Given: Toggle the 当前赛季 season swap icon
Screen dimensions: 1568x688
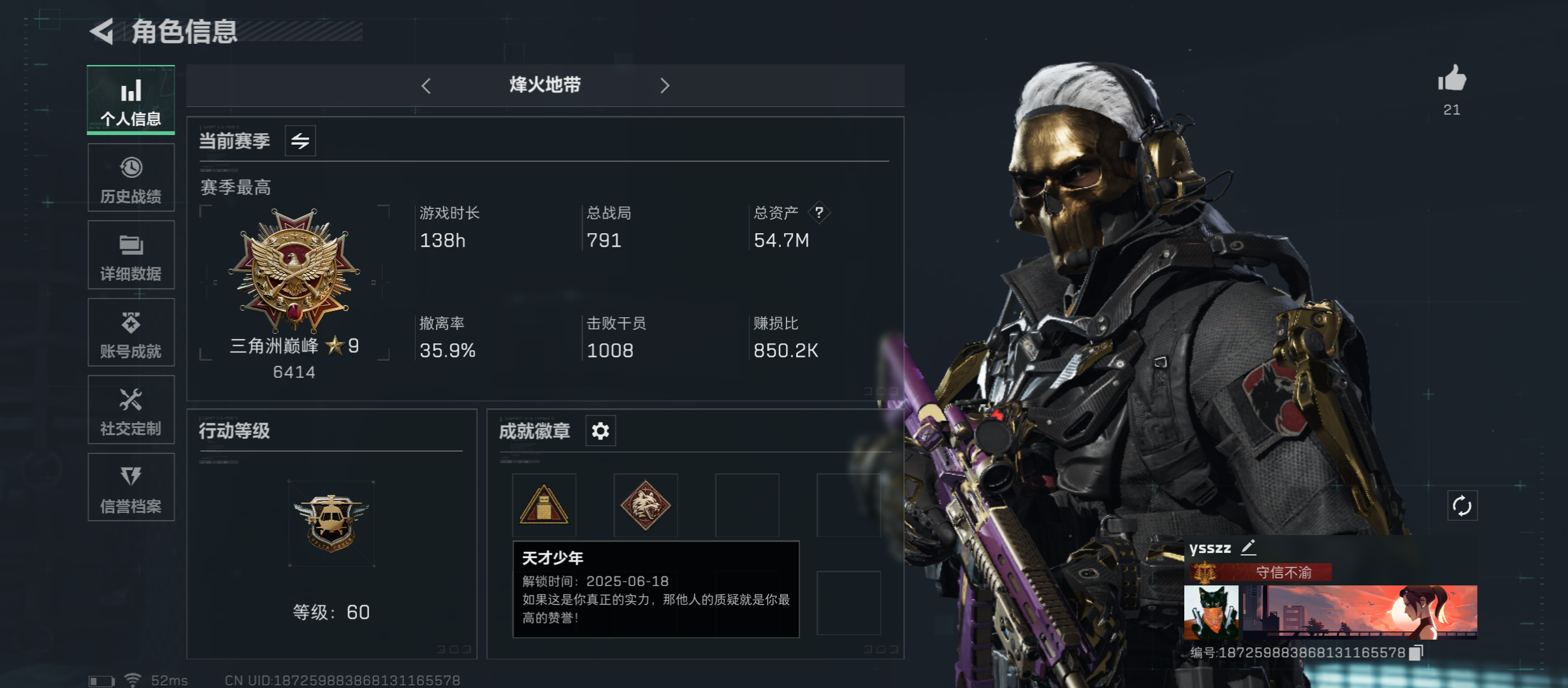Looking at the screenshot, I should (x=300, y=141).
